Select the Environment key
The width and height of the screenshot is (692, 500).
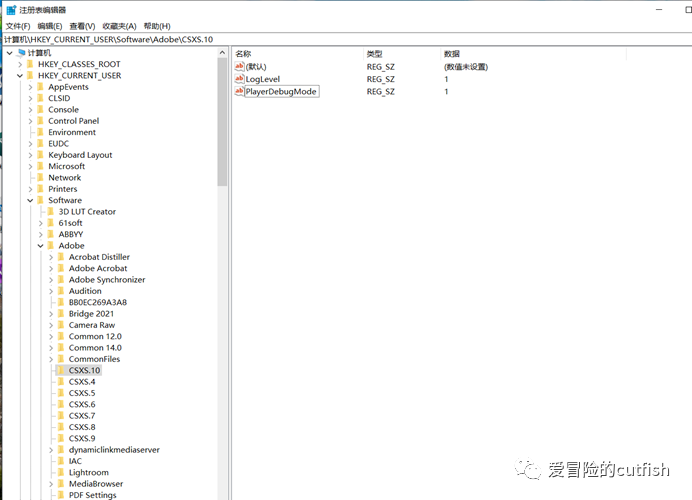[x=72, y=132]
